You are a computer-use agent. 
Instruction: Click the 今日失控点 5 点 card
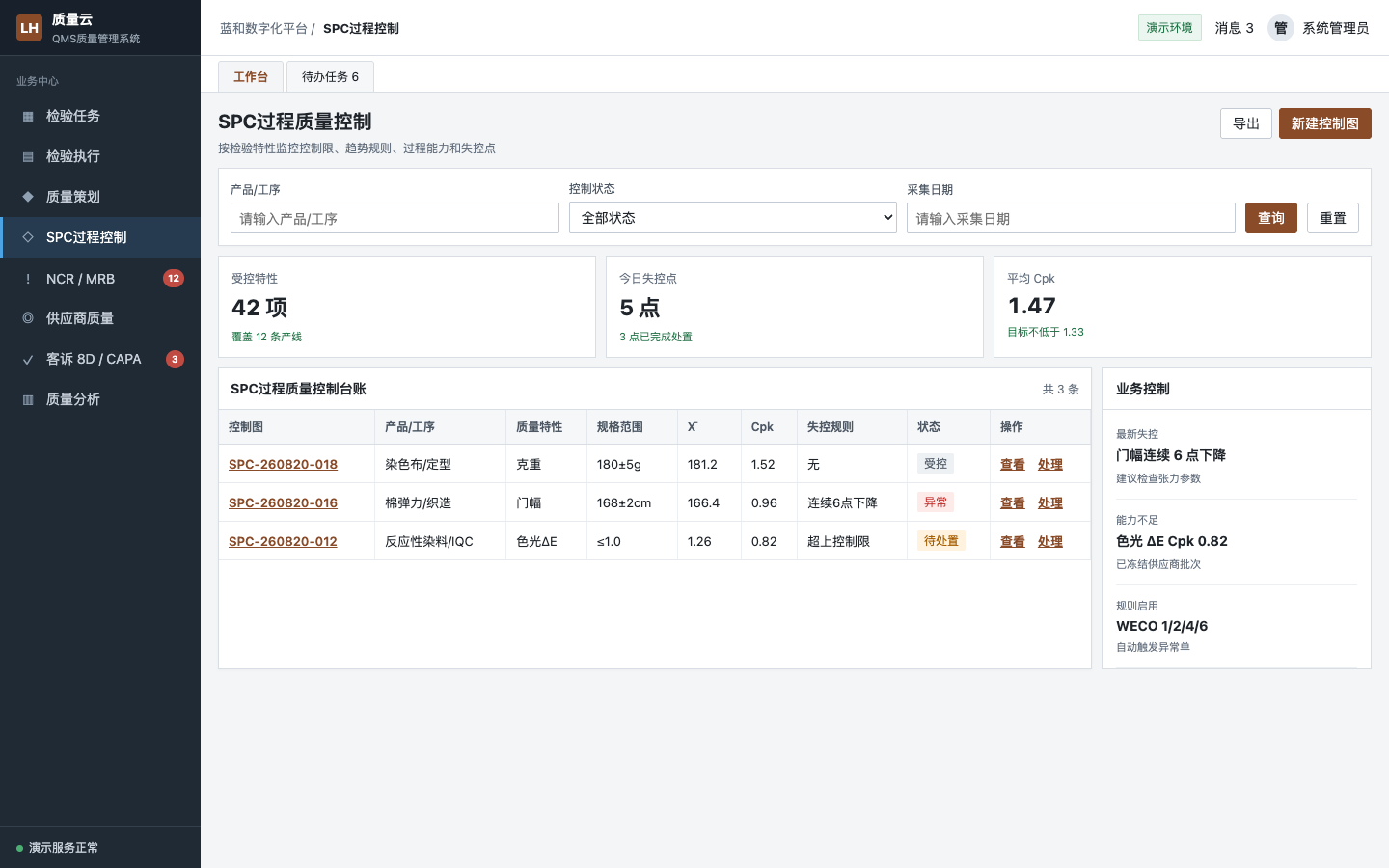[x=795, y=307]
